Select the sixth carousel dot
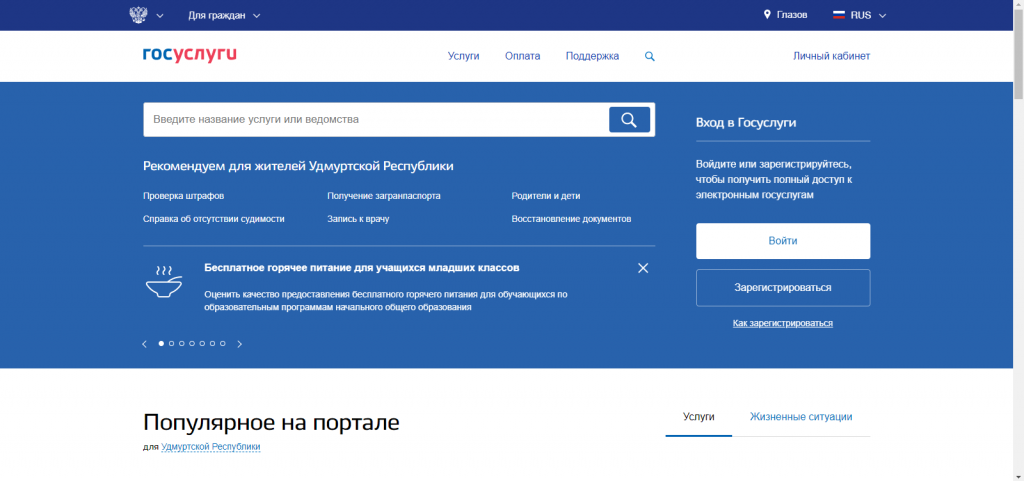 [212, 343]
